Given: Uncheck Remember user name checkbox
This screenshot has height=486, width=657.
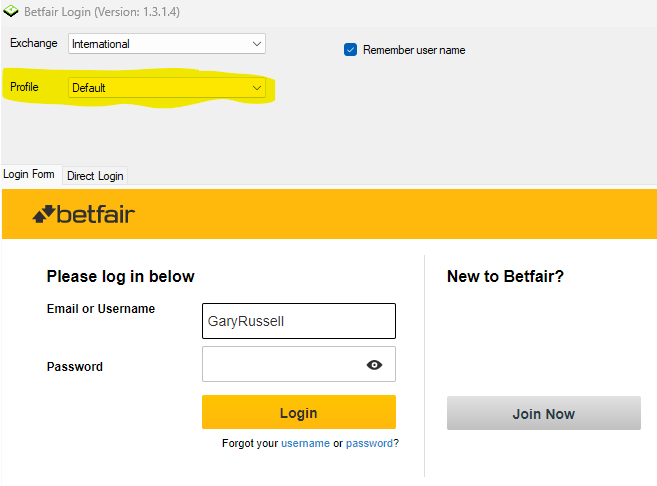Looking at the screenshot, I should pos(350,50).
